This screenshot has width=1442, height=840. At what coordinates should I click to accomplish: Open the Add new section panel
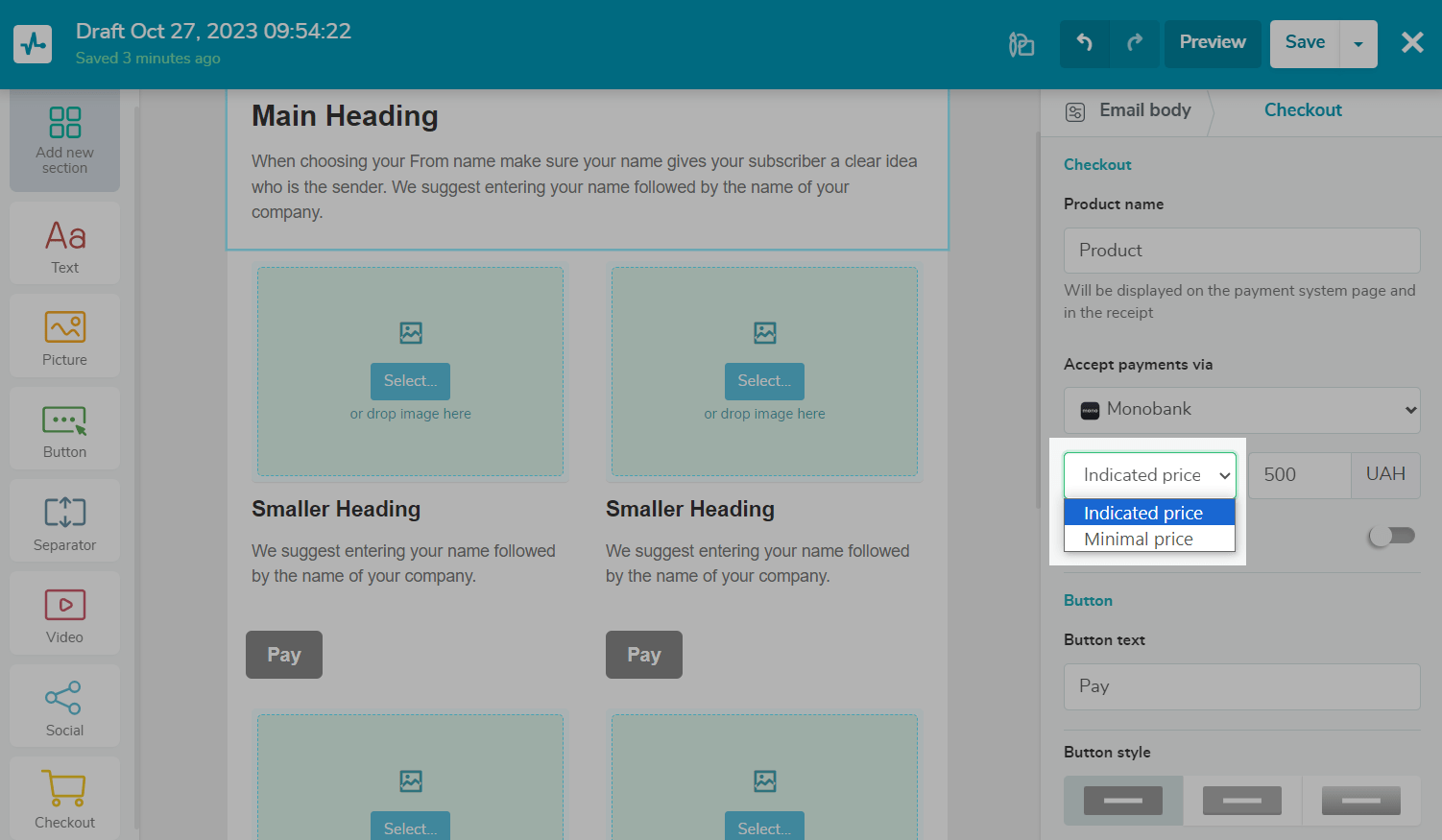[x=64, y=140]
